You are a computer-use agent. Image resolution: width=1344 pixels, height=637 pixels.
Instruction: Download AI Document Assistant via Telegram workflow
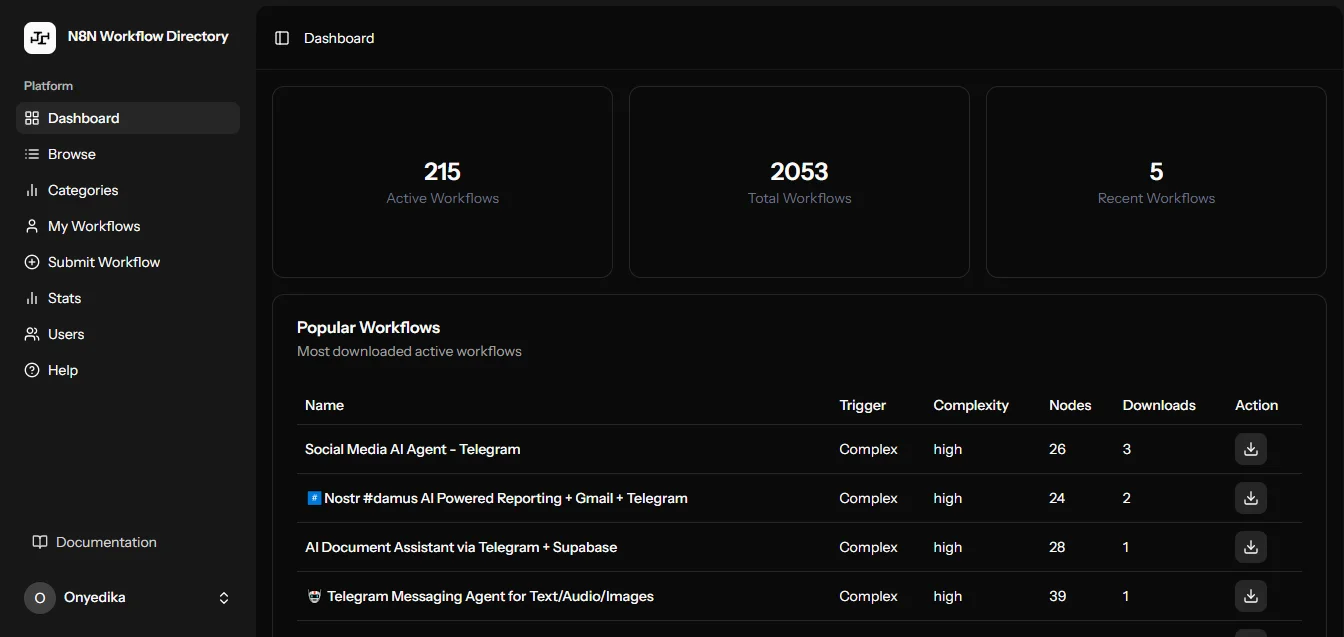tap(1250, 547)
